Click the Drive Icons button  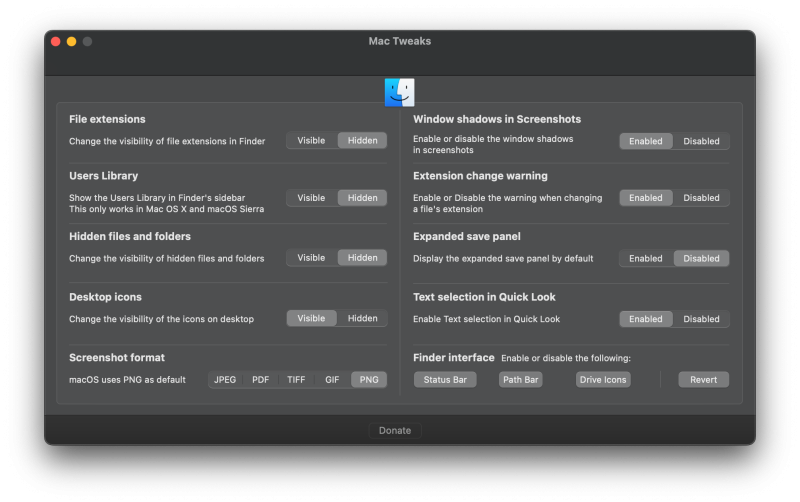[x=603, y=380]
